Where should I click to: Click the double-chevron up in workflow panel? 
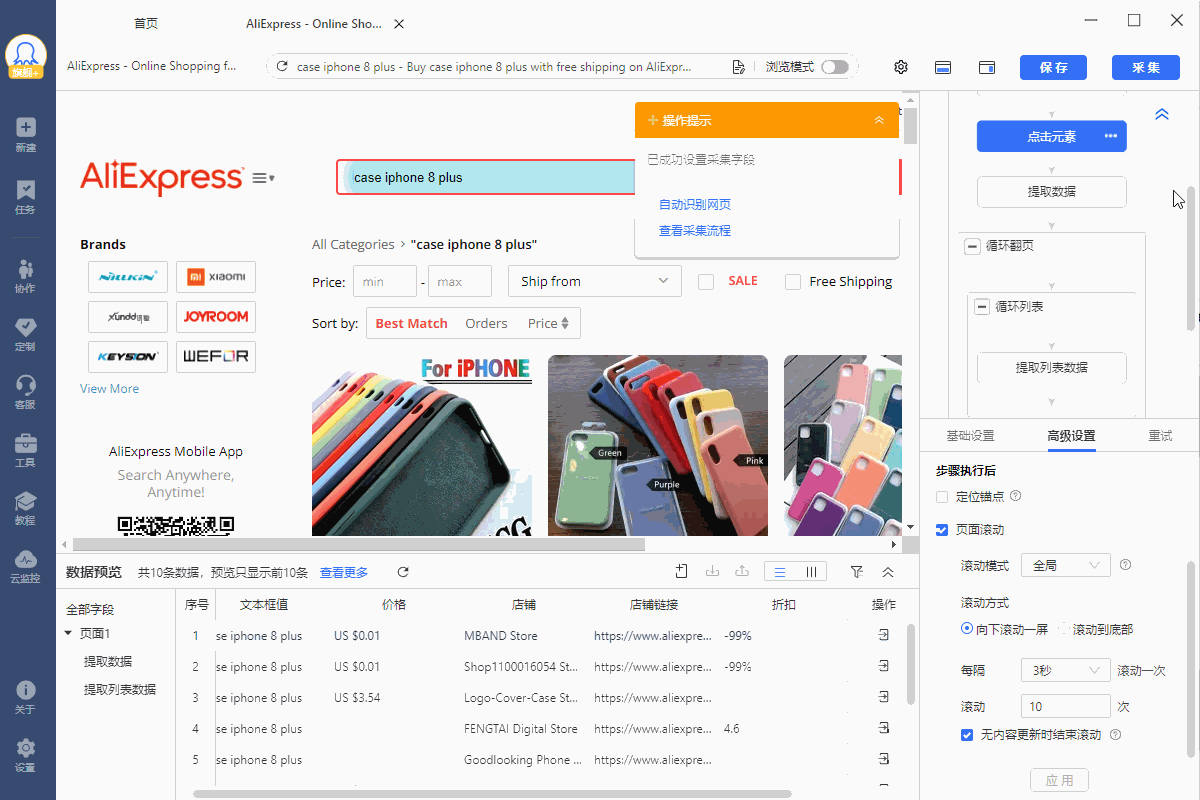click(1162, 115)
